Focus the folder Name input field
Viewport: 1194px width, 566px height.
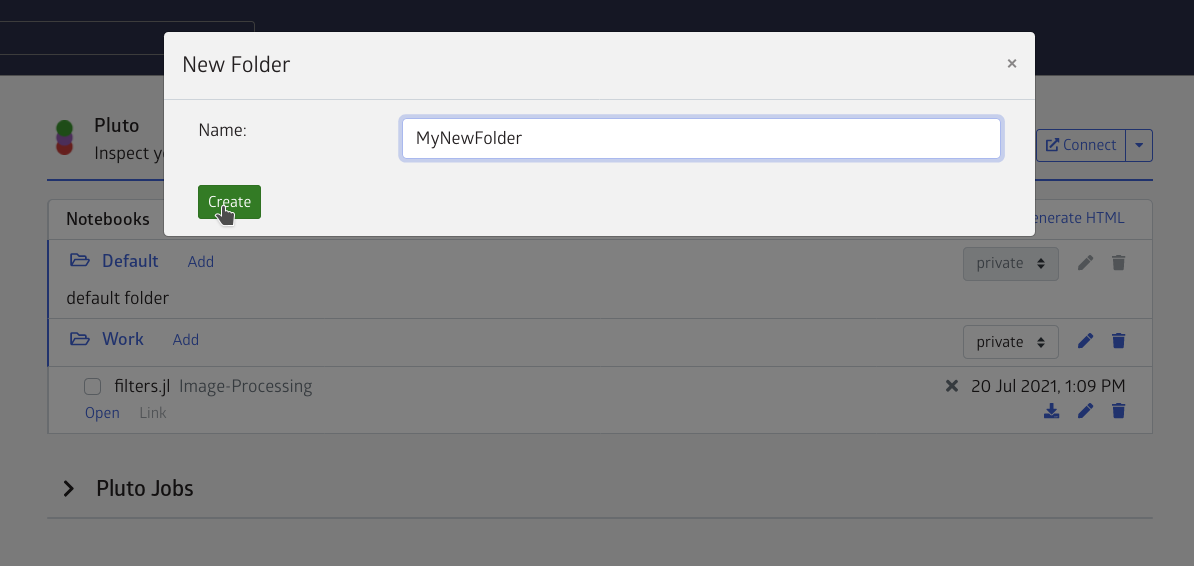pos(701,139)
